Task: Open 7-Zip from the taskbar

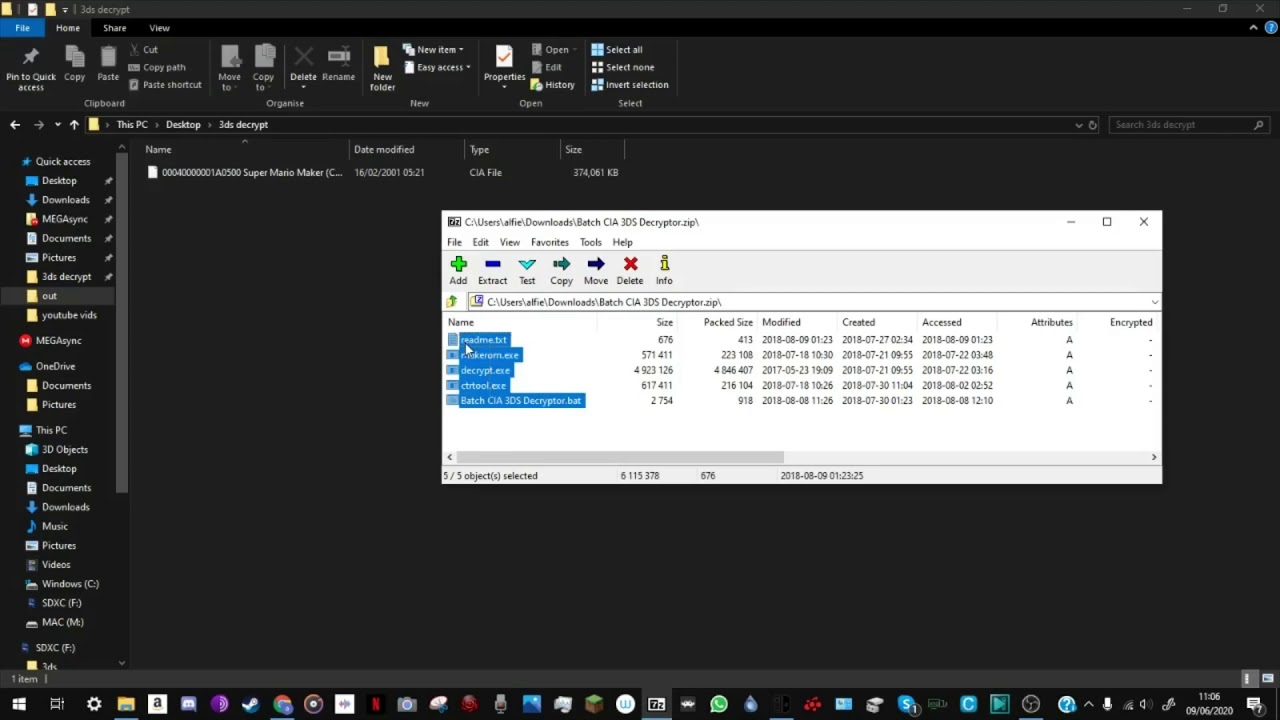Action: 656,704
